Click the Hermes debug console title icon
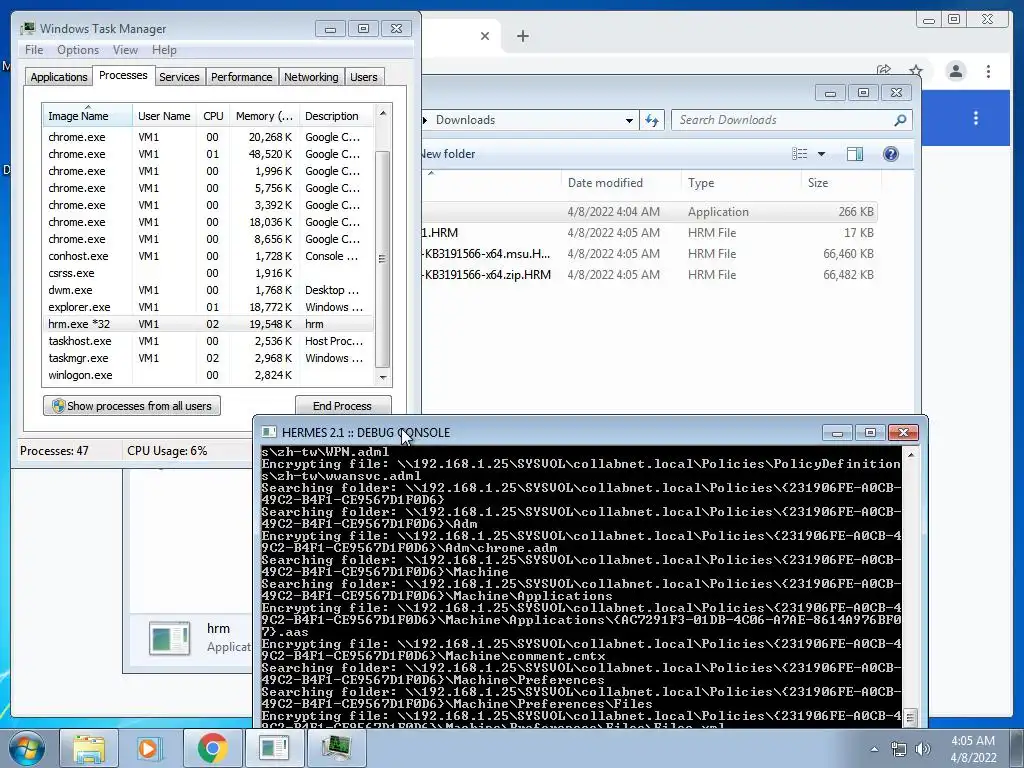The height and width of the screenshot is (768, 1024). tap(268, 432)
